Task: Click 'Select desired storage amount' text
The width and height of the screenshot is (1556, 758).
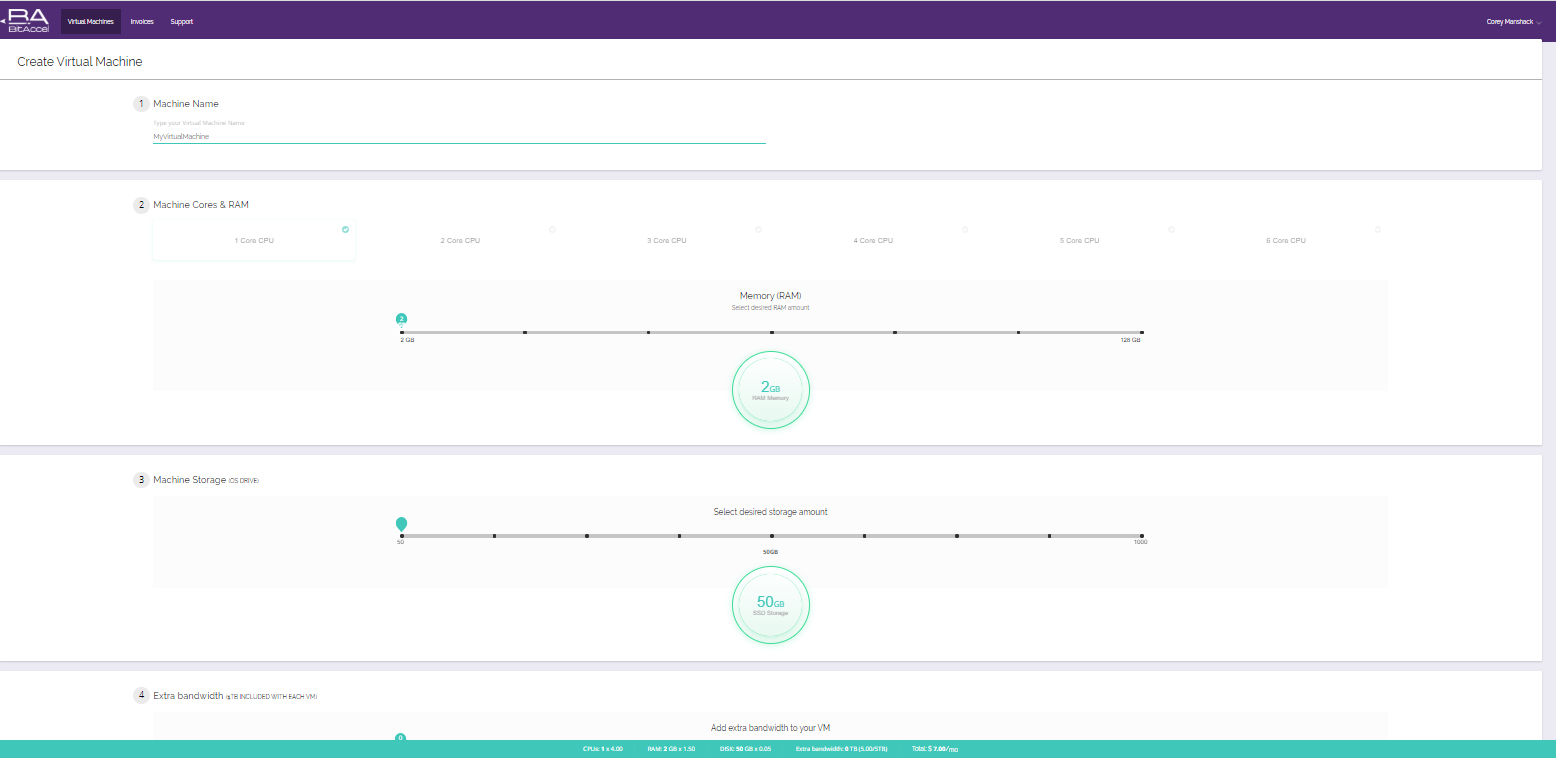Action: 770,512
